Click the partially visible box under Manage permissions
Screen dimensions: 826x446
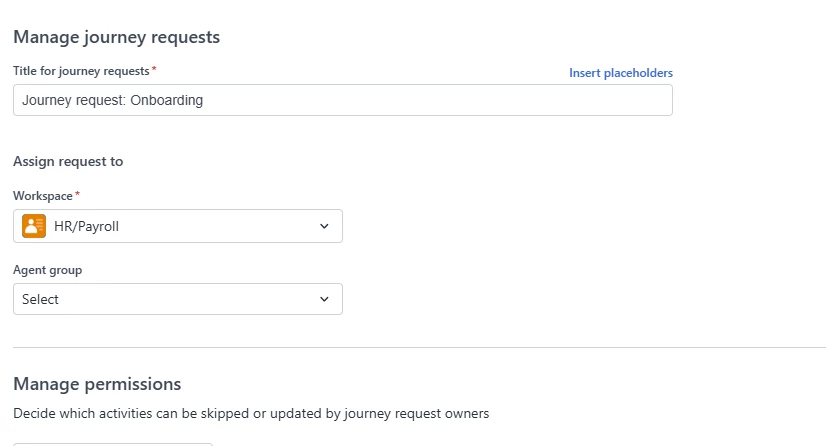pyautogui.click(x=112, y=443)
